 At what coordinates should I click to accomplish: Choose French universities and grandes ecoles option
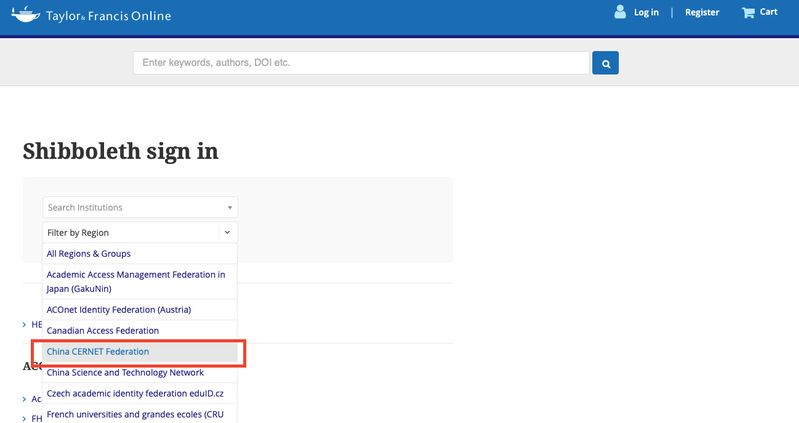(140, 414)
